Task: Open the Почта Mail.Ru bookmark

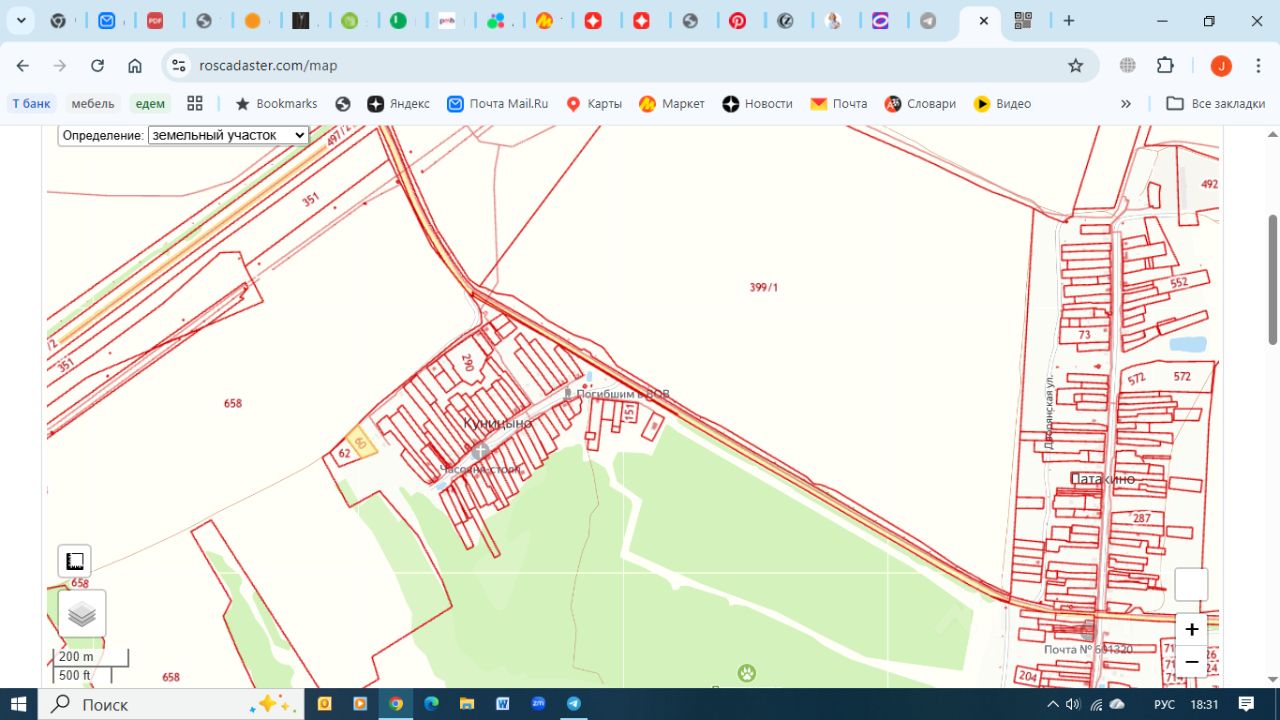Action: tap(497, 103)
